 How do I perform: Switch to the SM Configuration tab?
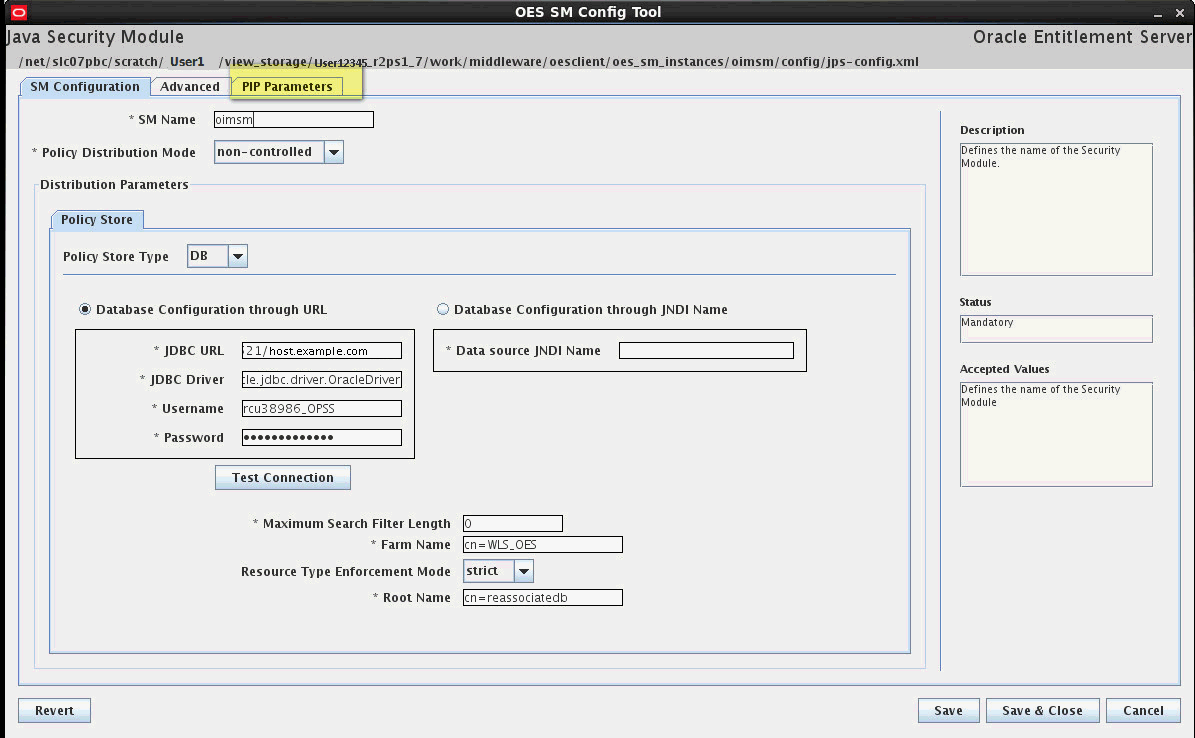[85, 86]
